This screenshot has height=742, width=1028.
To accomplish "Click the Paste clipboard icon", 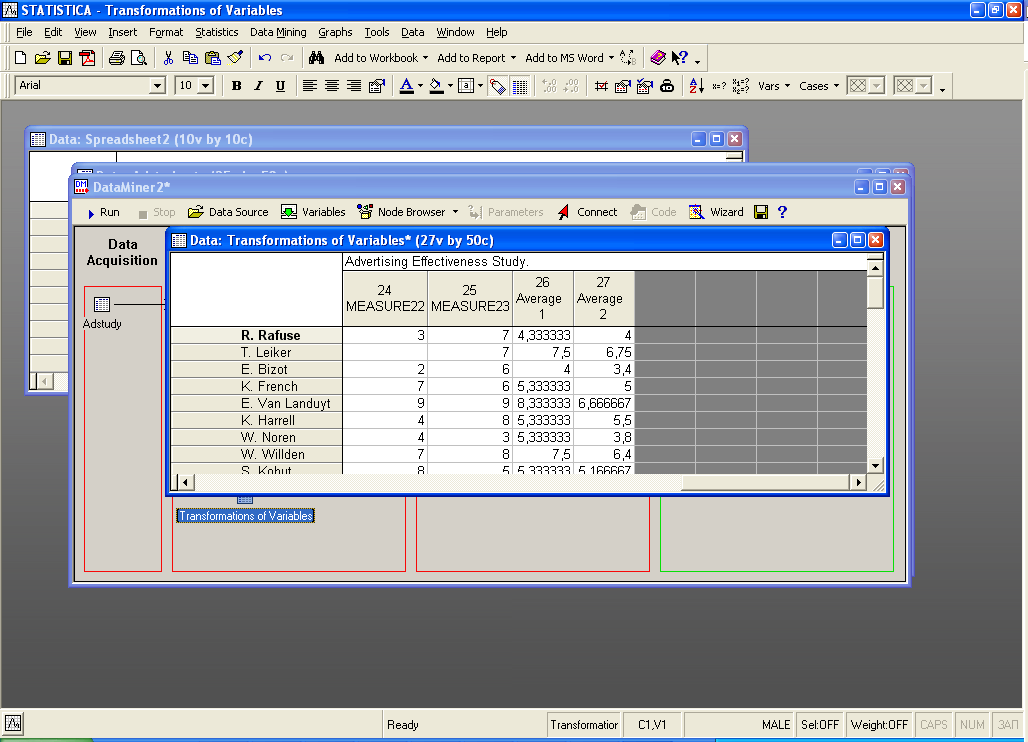I will (x=212, y=58).
